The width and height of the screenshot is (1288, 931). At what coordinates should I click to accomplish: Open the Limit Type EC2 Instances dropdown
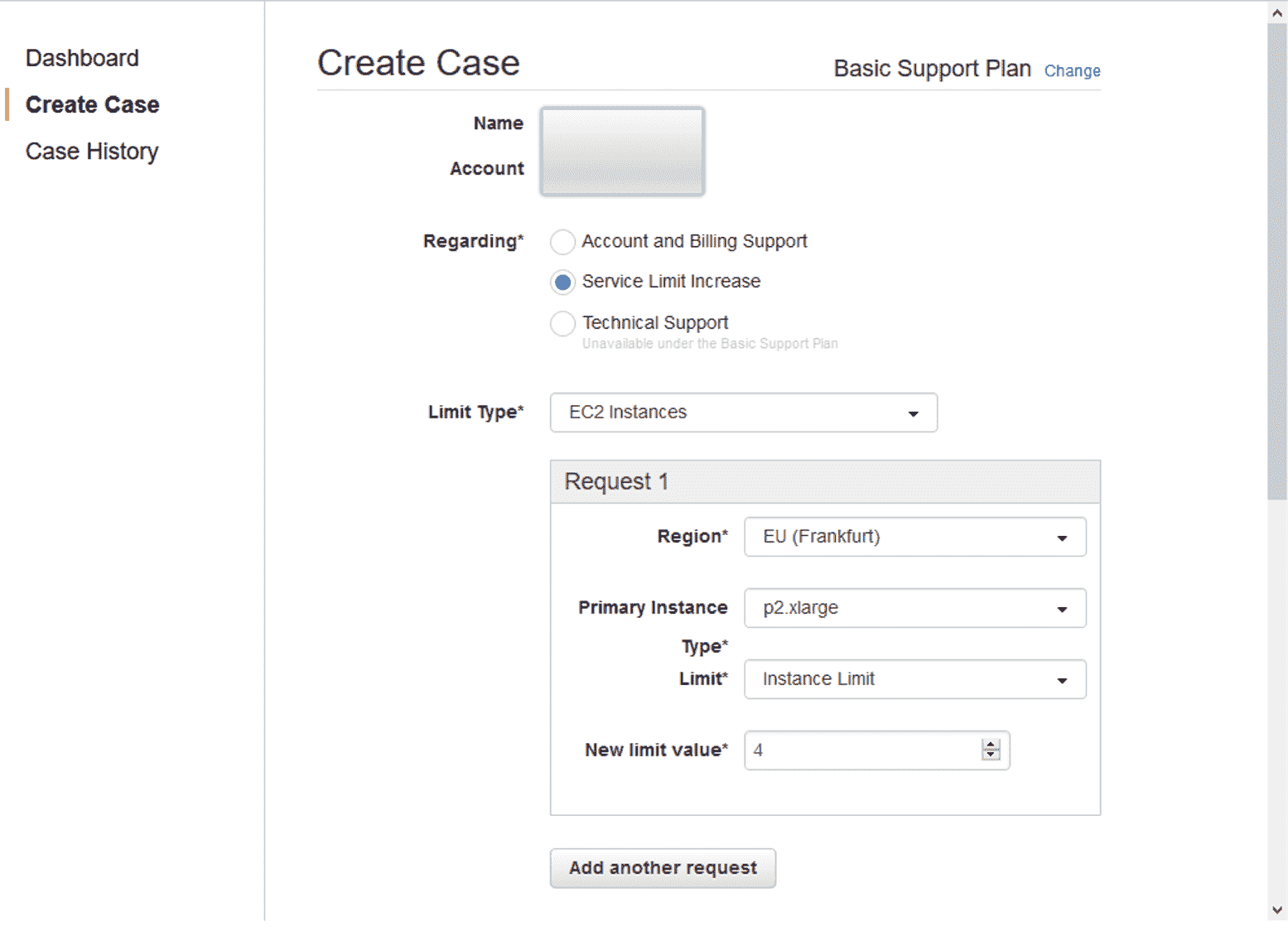click(x=743, y=412)
